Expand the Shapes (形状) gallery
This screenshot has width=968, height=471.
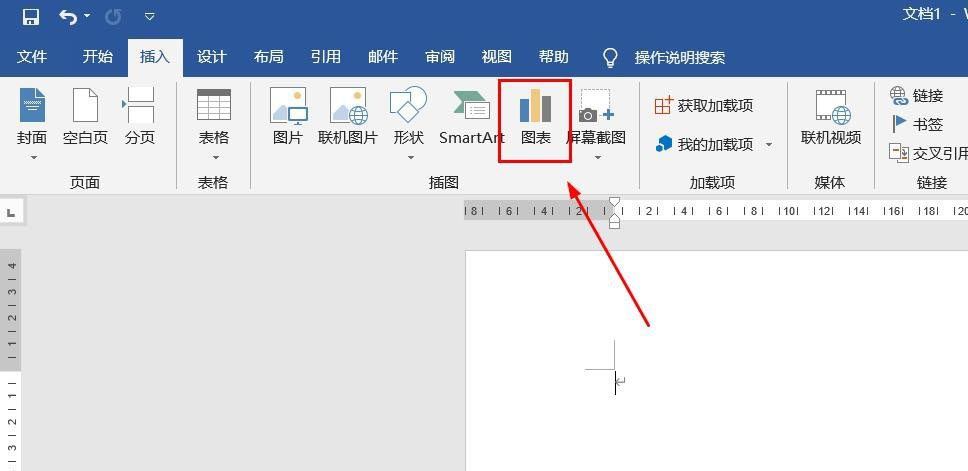tap(409, 157)
